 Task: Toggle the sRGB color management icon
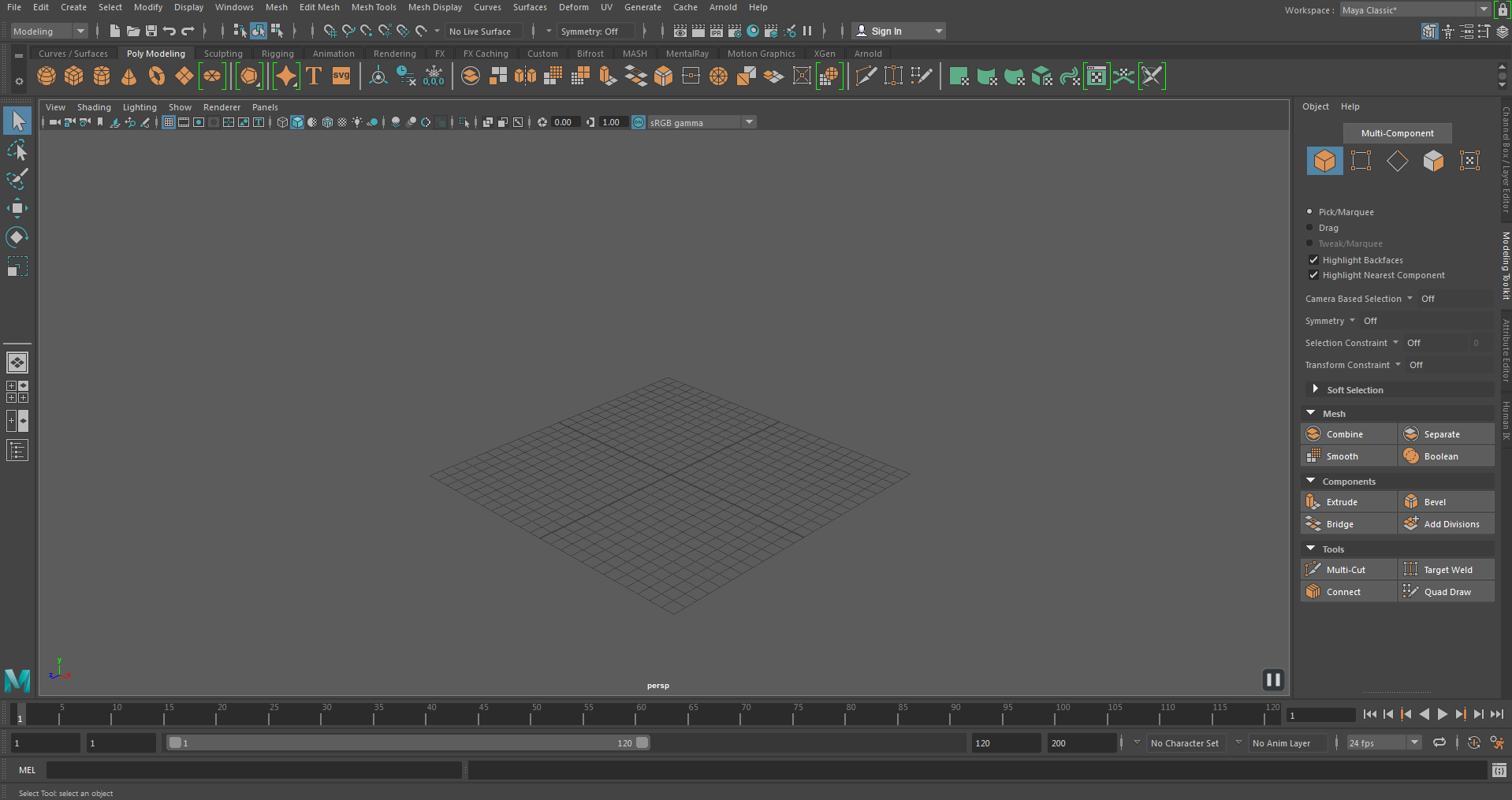coord(639,122)
